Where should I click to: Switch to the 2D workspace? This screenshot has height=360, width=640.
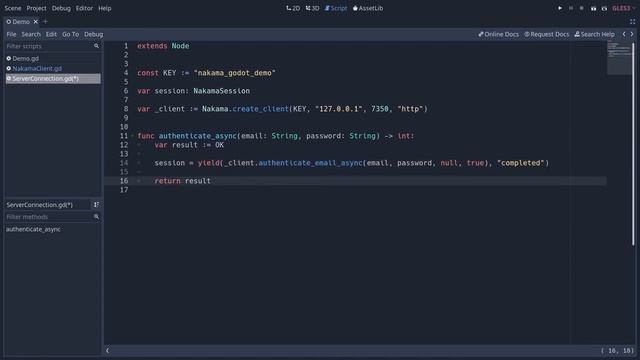click(293, 8)
